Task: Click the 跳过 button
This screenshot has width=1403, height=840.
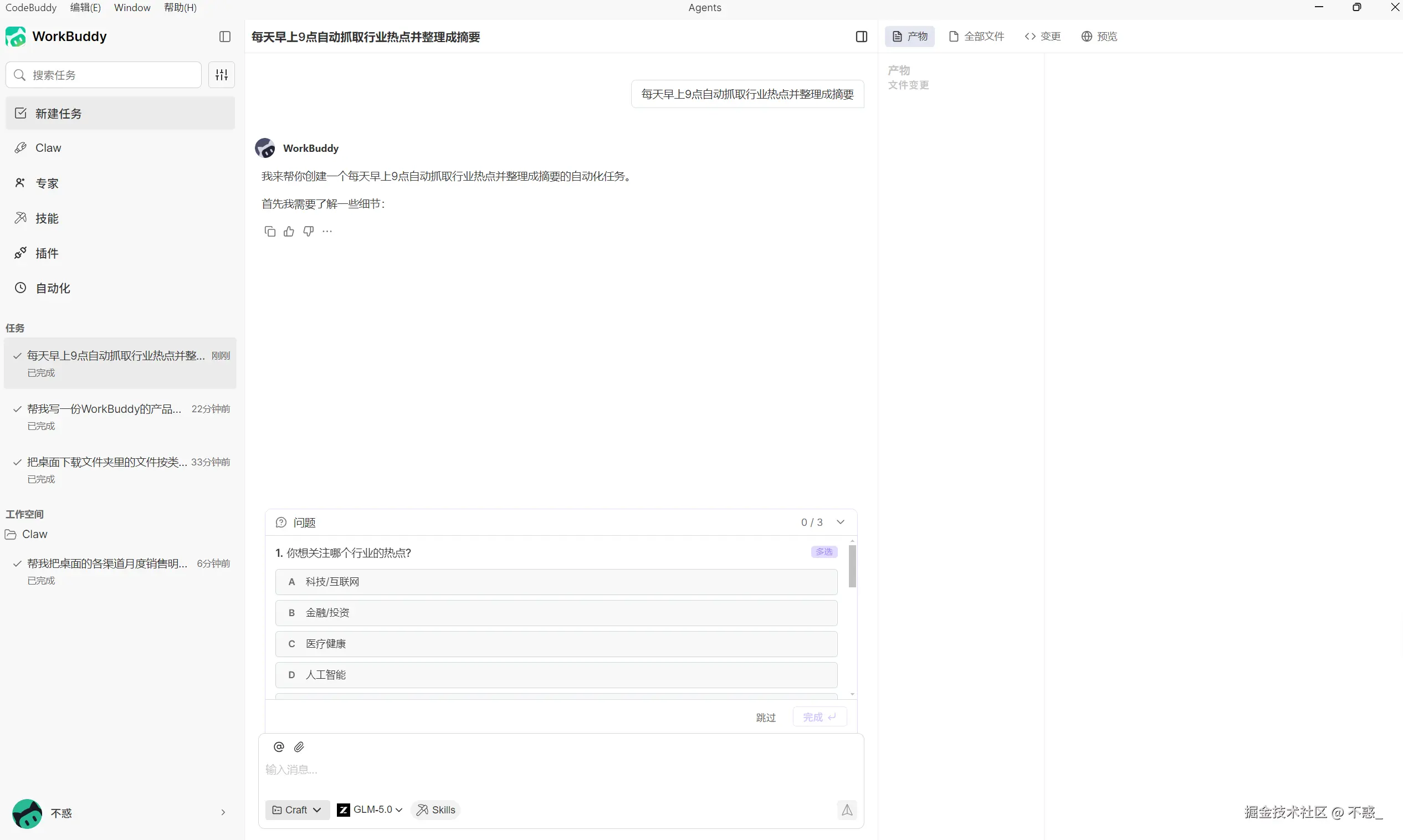Action: (x=766, y=718)
